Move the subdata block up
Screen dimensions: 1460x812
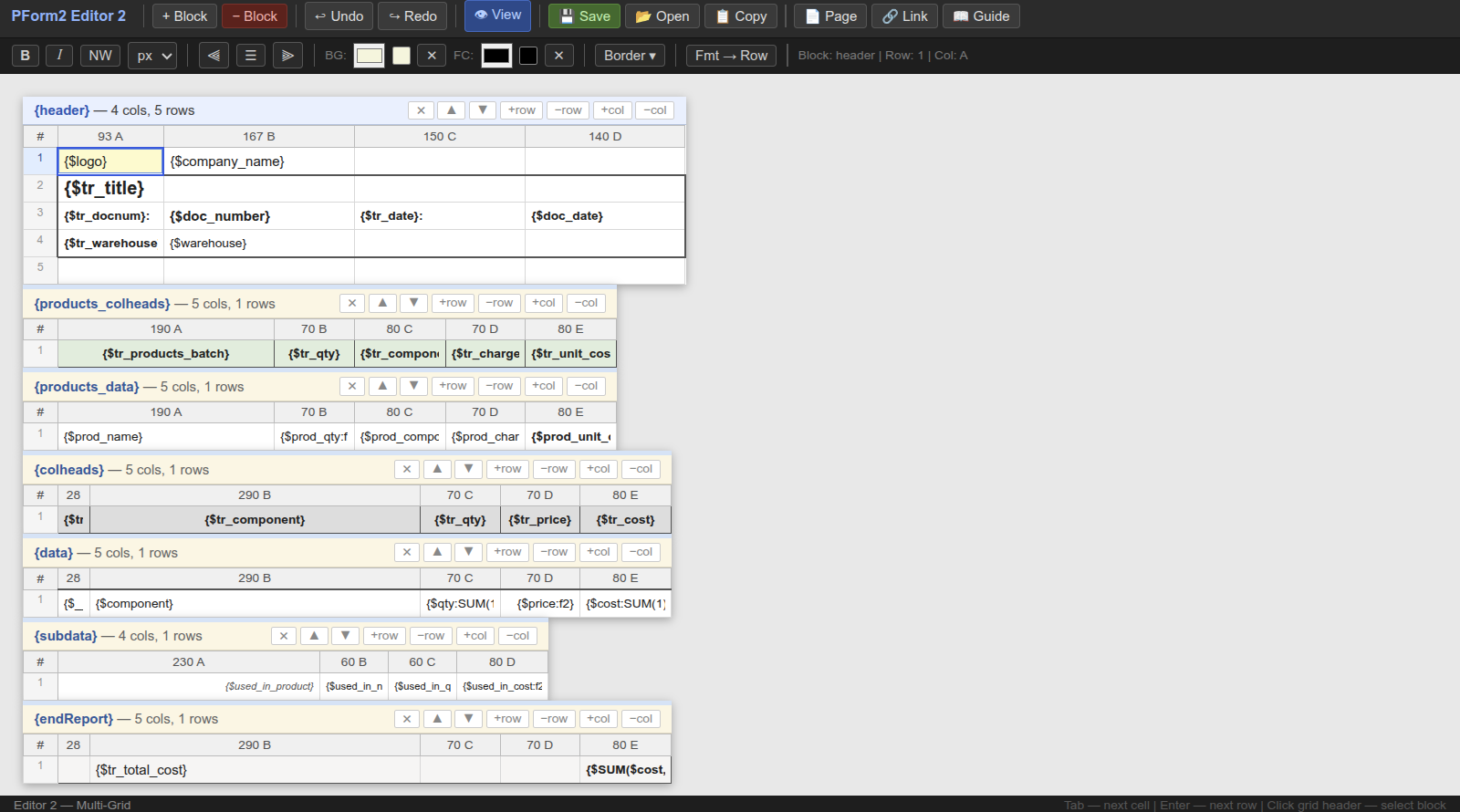coord(315,636)
